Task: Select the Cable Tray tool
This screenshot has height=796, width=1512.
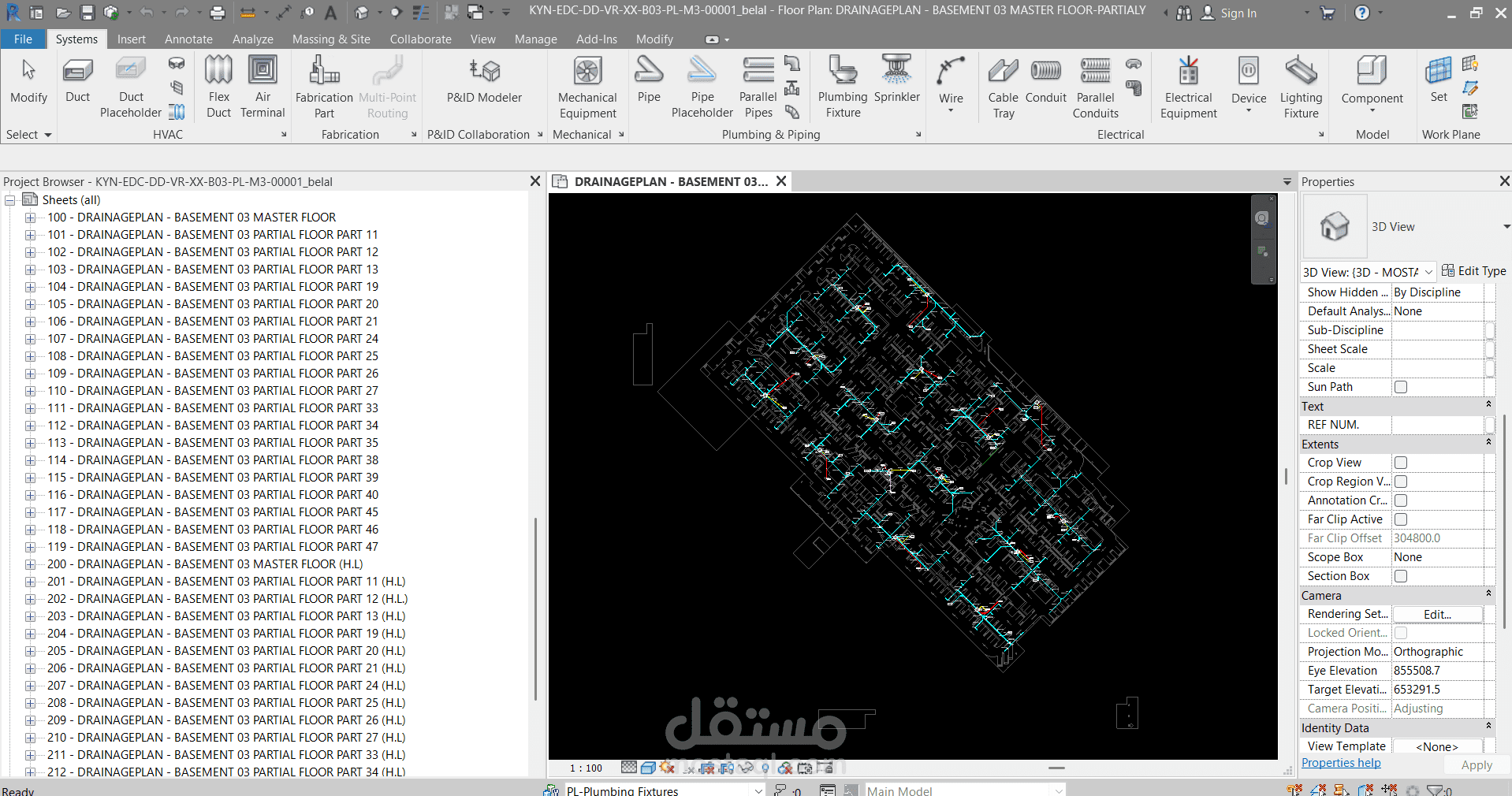Action: coord(1003,87)
